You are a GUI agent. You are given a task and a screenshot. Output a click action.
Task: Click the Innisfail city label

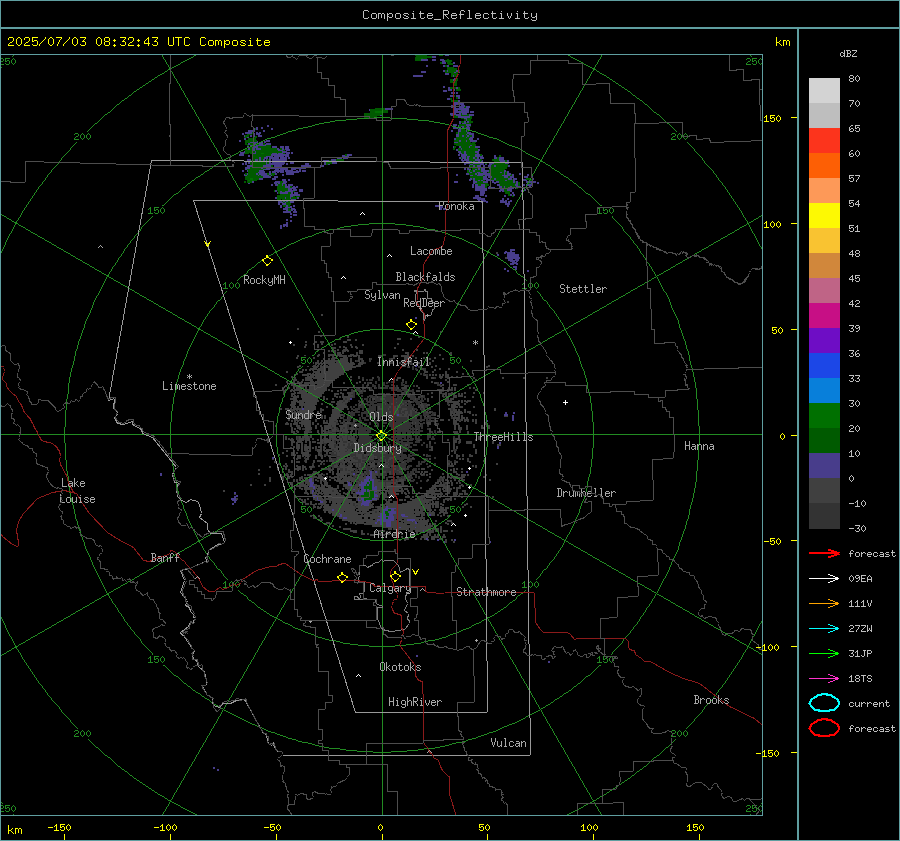[x=404, y=362]
